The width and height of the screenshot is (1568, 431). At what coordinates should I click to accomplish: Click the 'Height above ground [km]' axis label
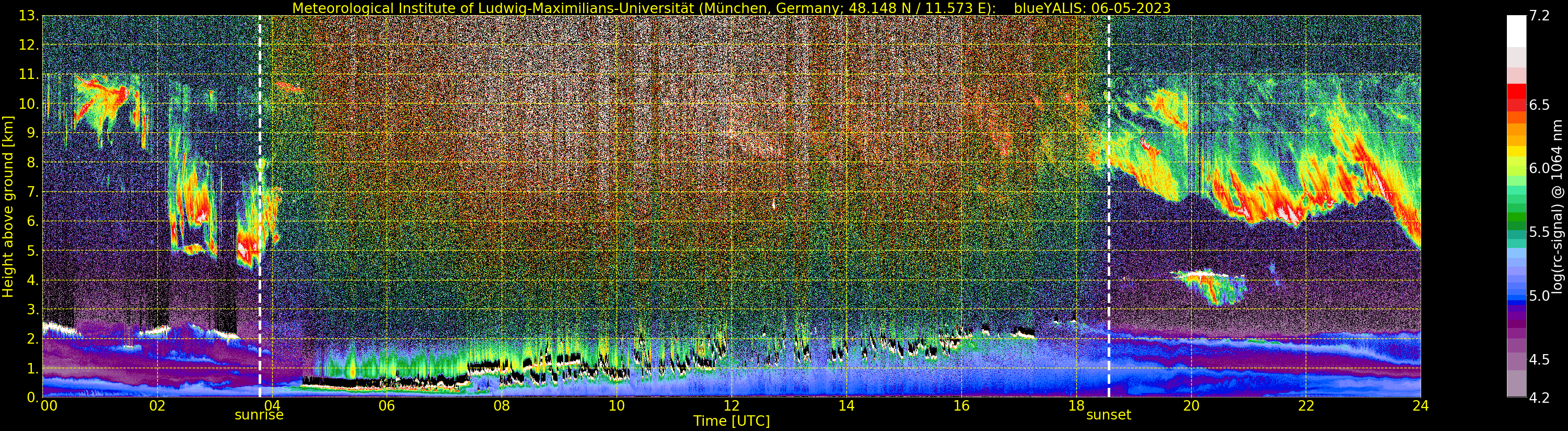coord(8,207)
